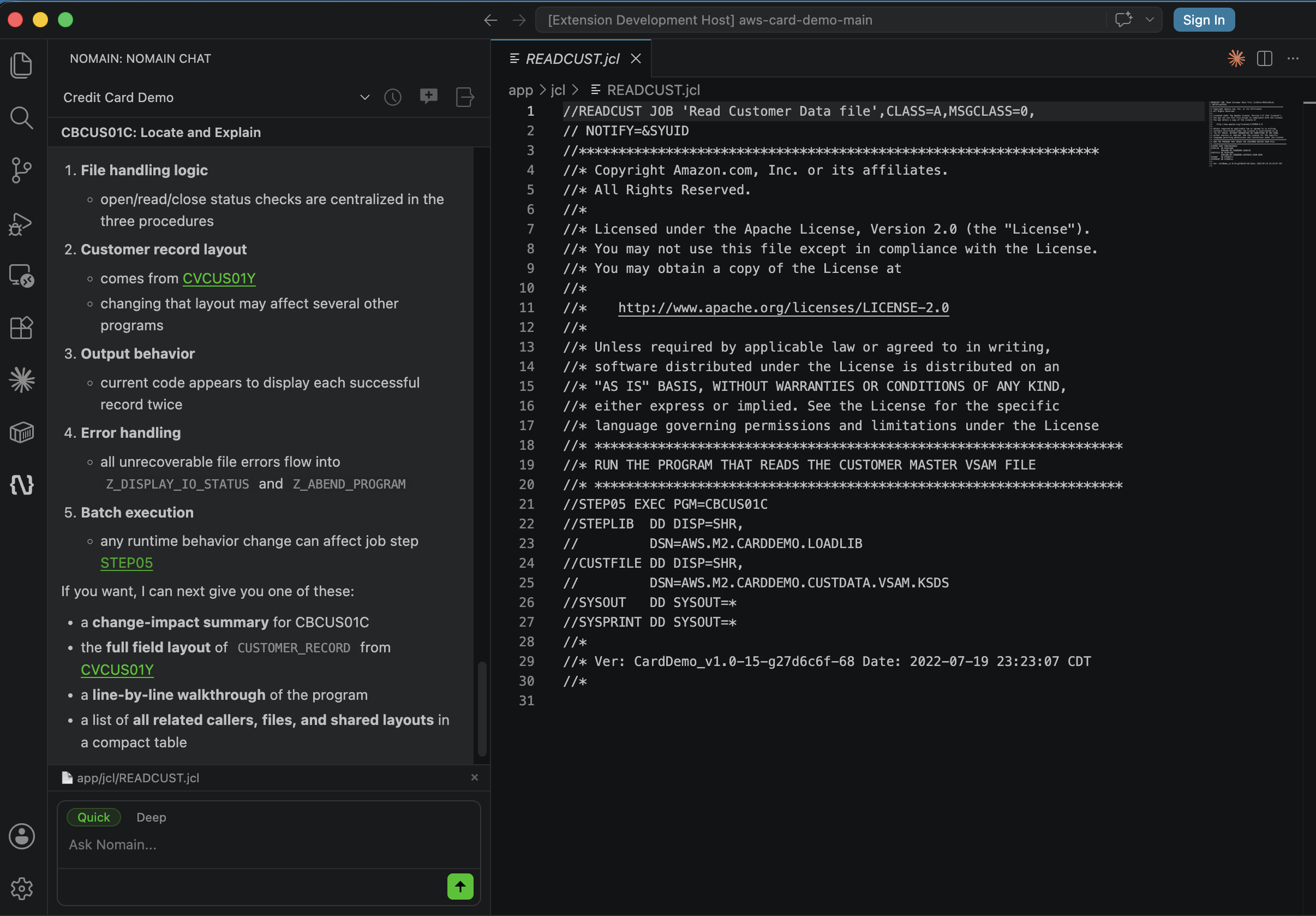Start a new Nomain chat
This screenshot has height=916, width=1316.
(429, 97)
